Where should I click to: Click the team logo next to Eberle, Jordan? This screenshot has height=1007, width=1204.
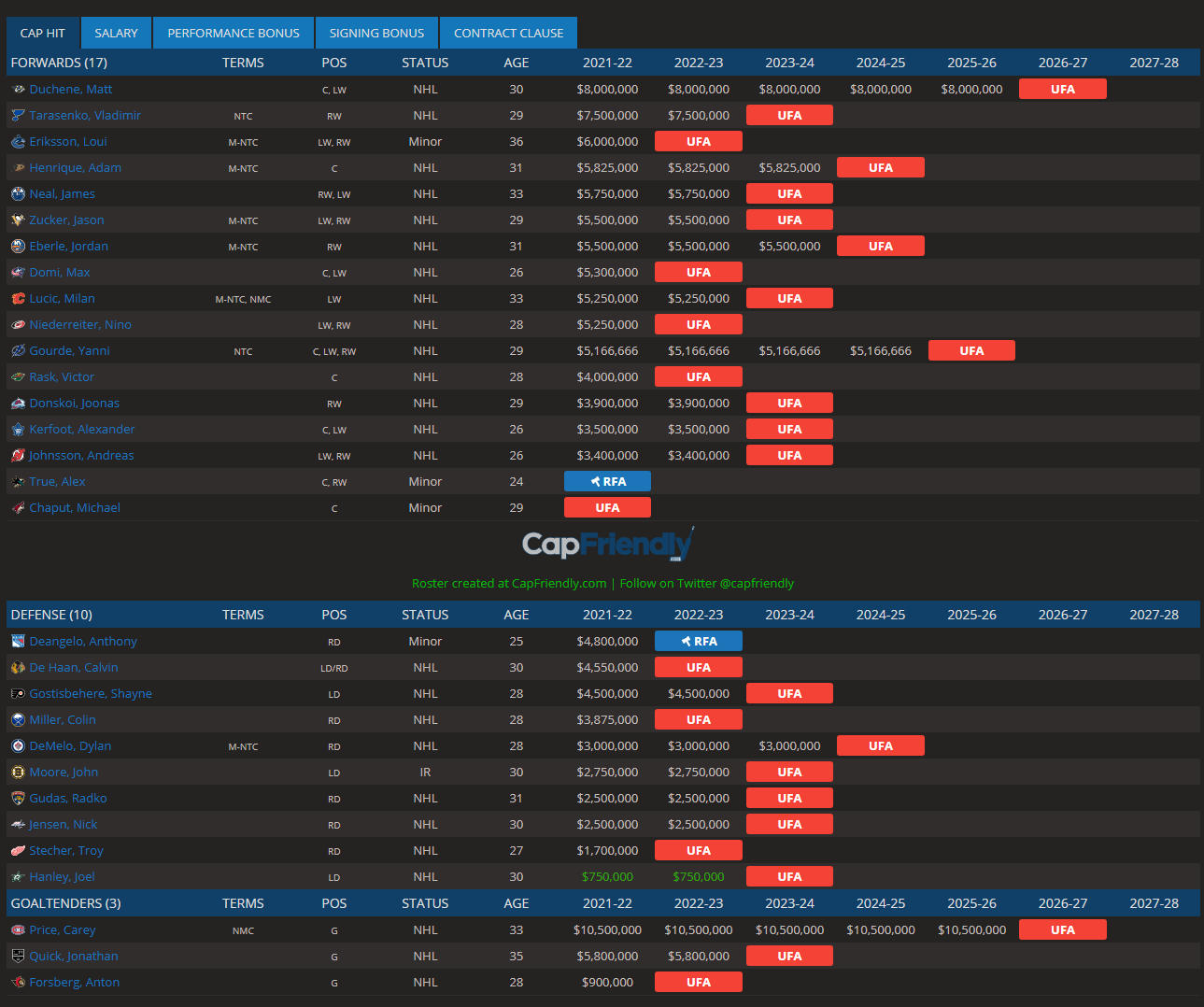[18, 247]
